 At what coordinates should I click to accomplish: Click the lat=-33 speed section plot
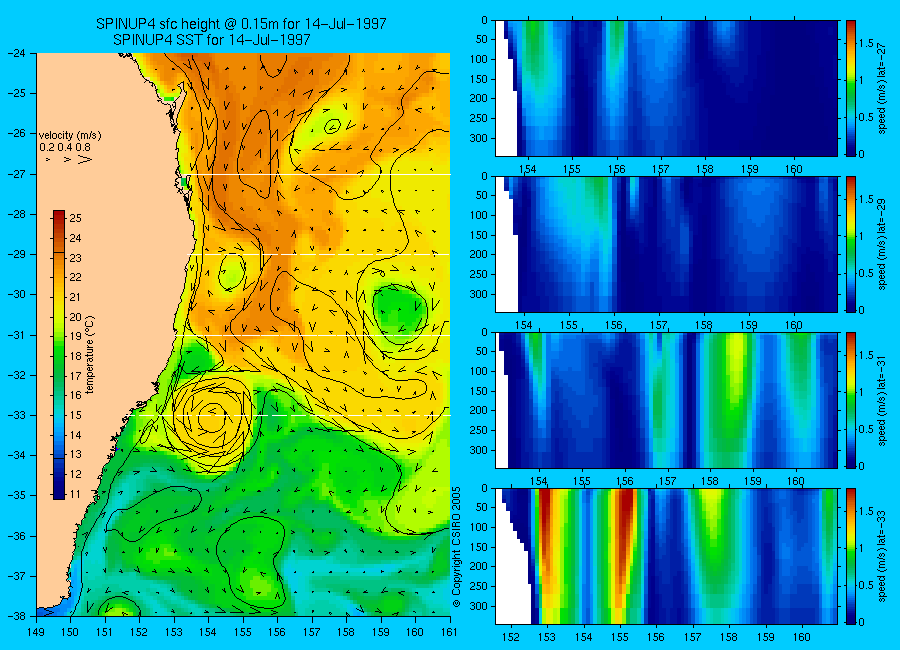click(x=666, y=556)
